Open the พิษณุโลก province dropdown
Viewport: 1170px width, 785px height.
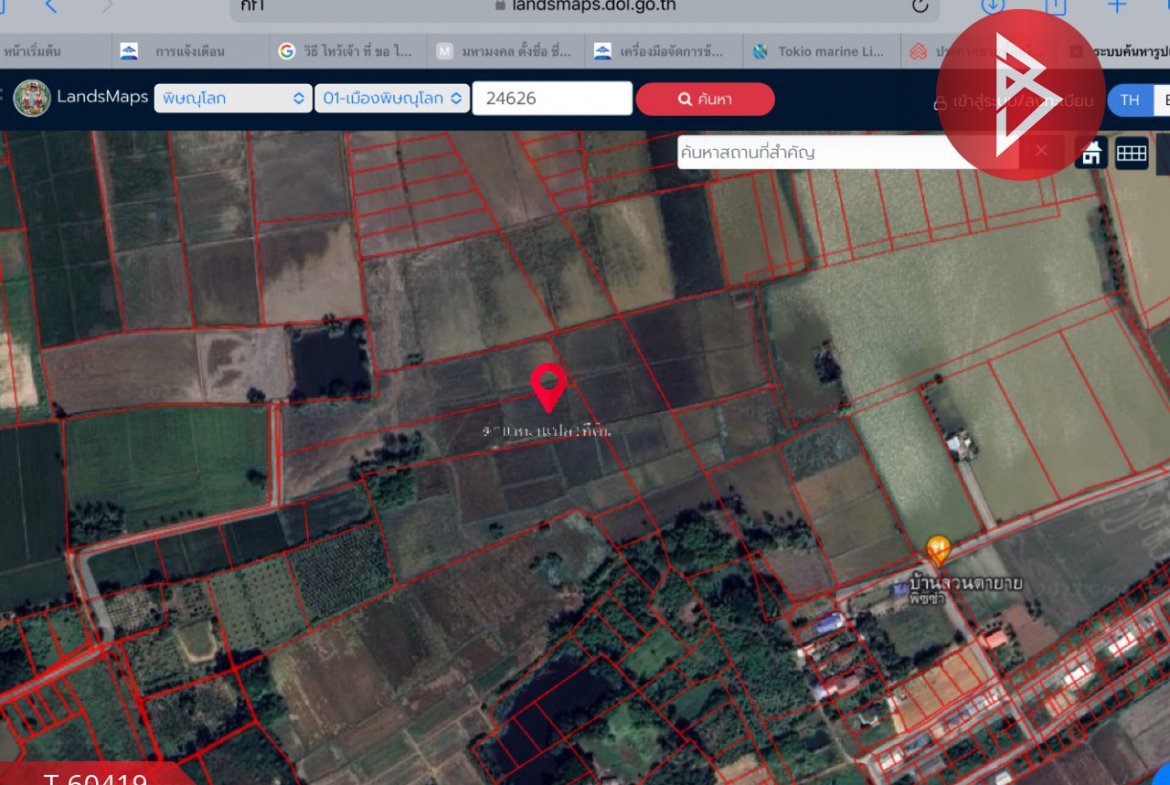click(233, 98)
